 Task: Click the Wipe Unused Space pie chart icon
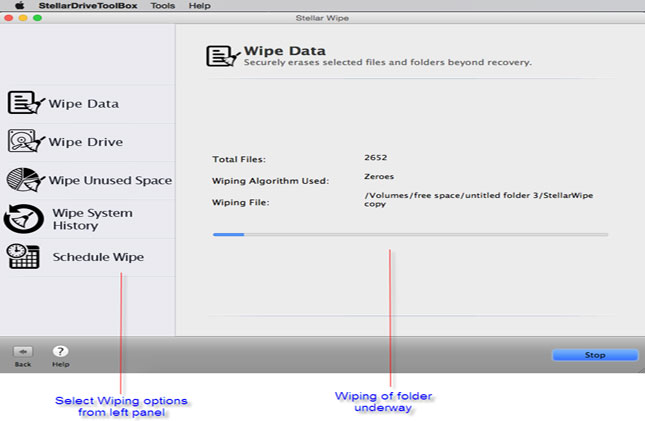pyautogui.click(x=25, y=179)
